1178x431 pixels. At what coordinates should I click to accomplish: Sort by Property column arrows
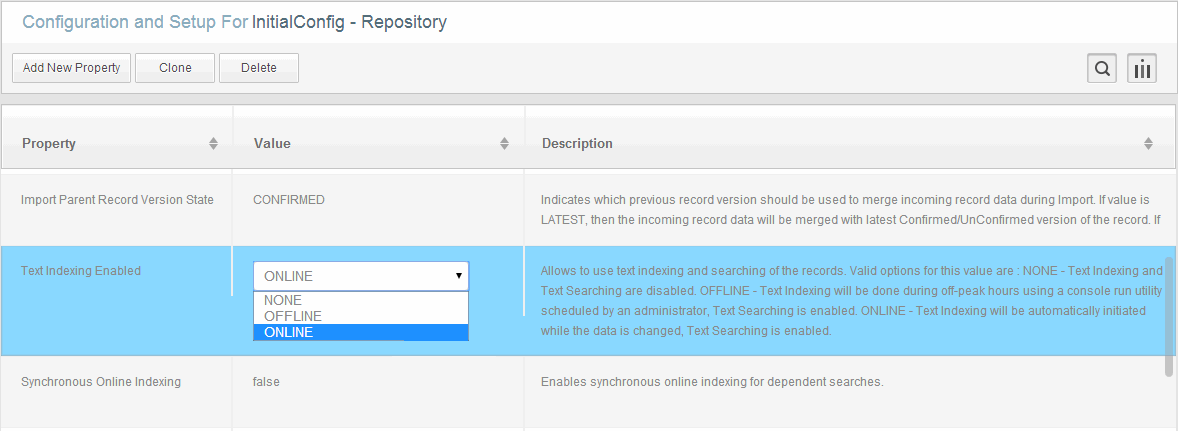pyautogui.click(x=213, y=143)
